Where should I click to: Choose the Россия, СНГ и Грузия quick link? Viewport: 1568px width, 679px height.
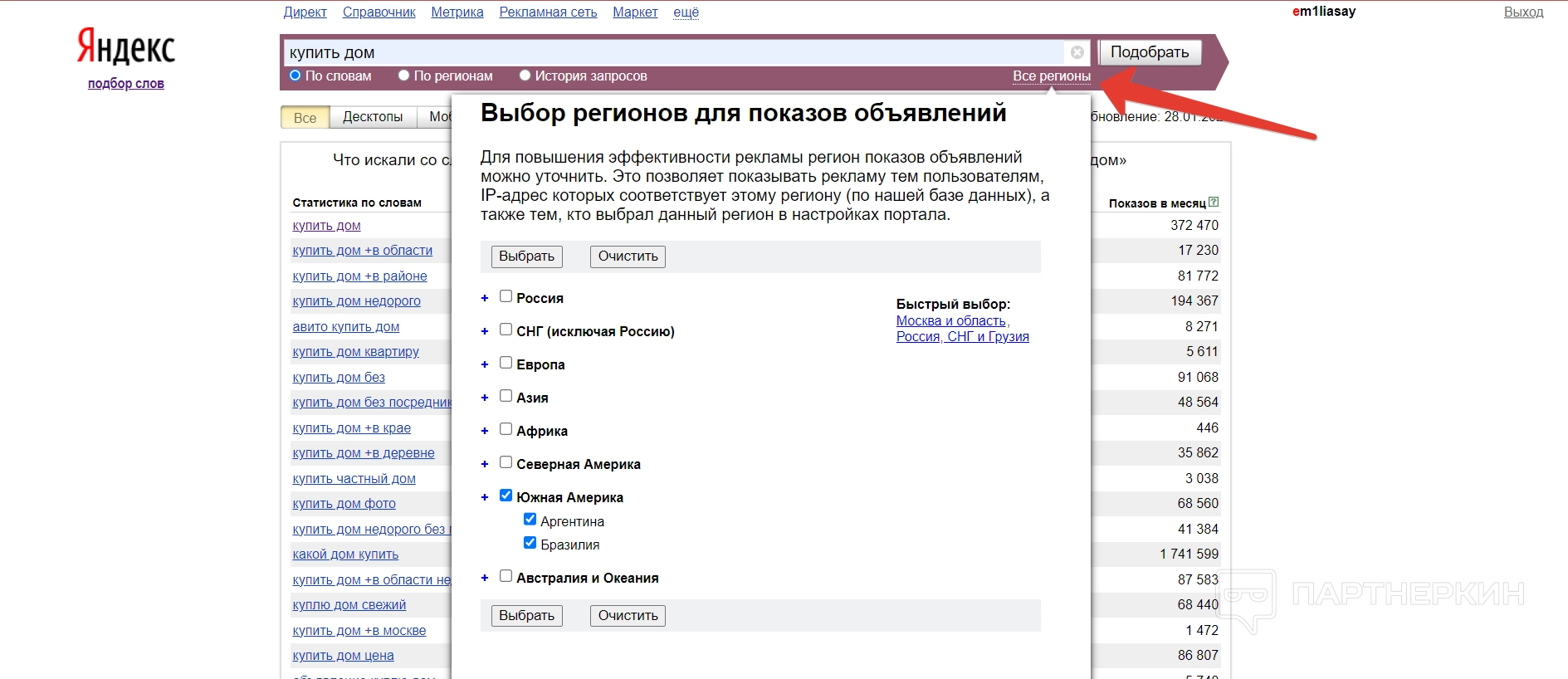[x=963, y=336]
